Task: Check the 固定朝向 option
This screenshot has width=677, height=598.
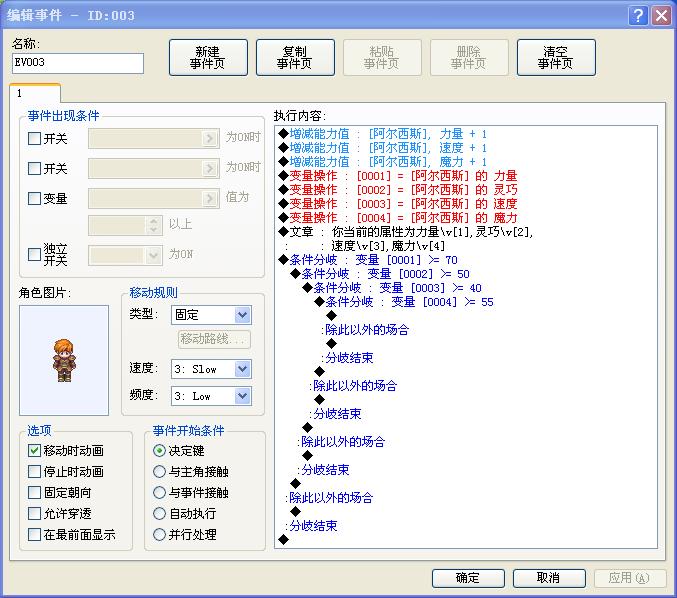Action: 34,493
